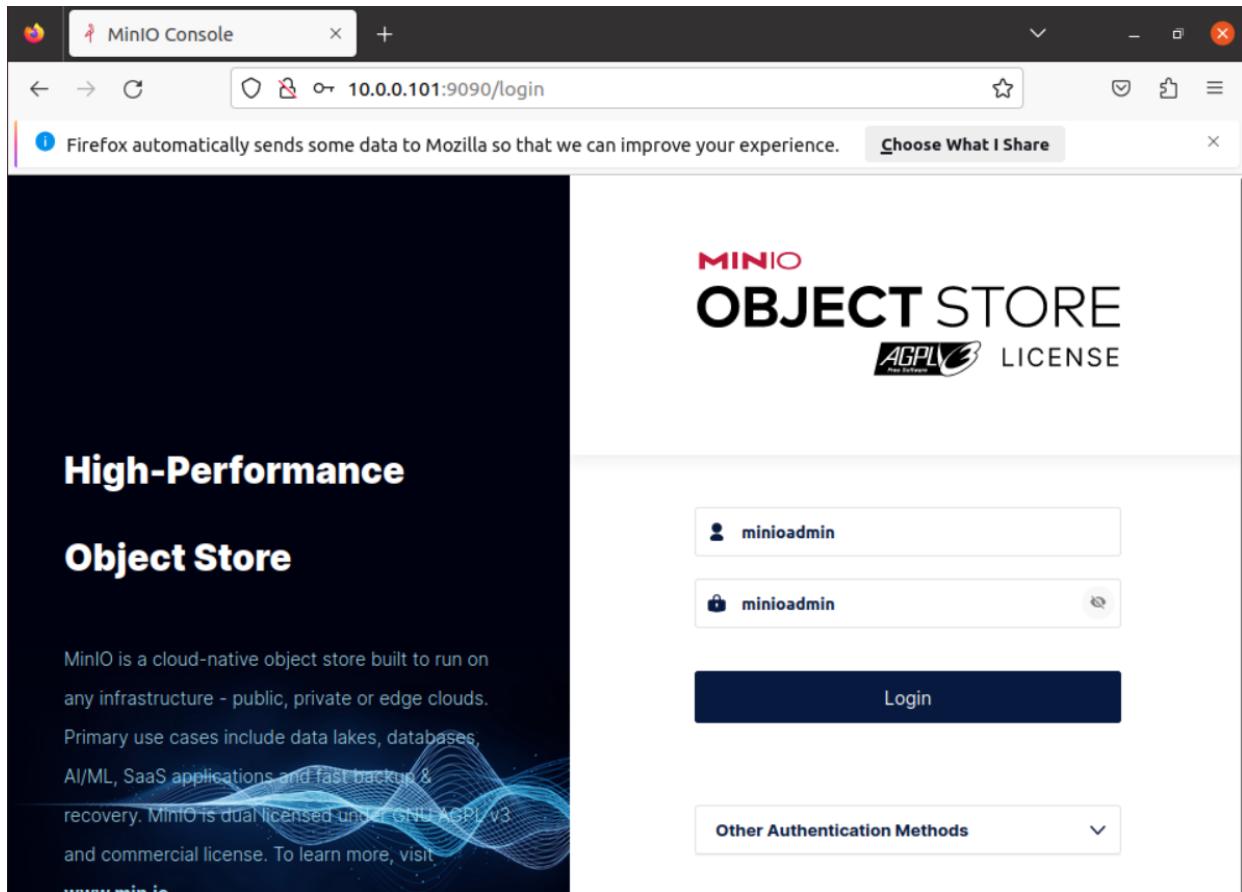Screen dimensions: 1242x892
Task: Focus the minioadmin username field
Action: click(907, 532)
